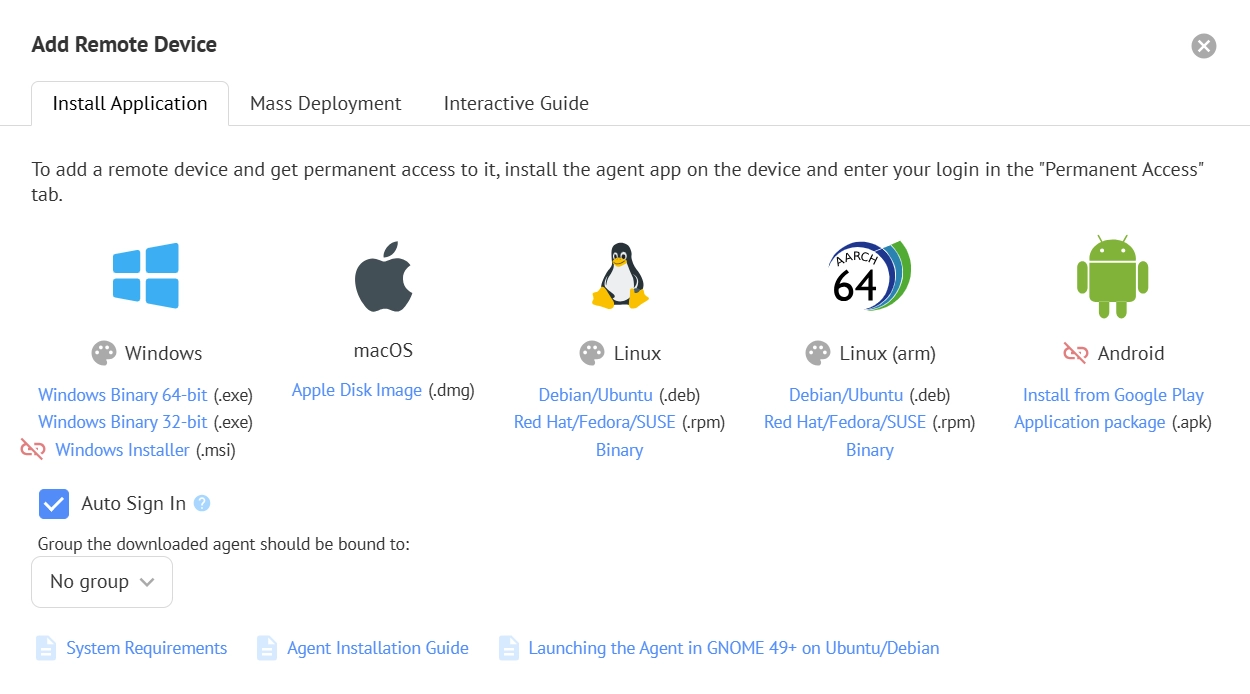Close the Add Remote Device dialog
This screenshot has height=694, width=1250.
1204,46
